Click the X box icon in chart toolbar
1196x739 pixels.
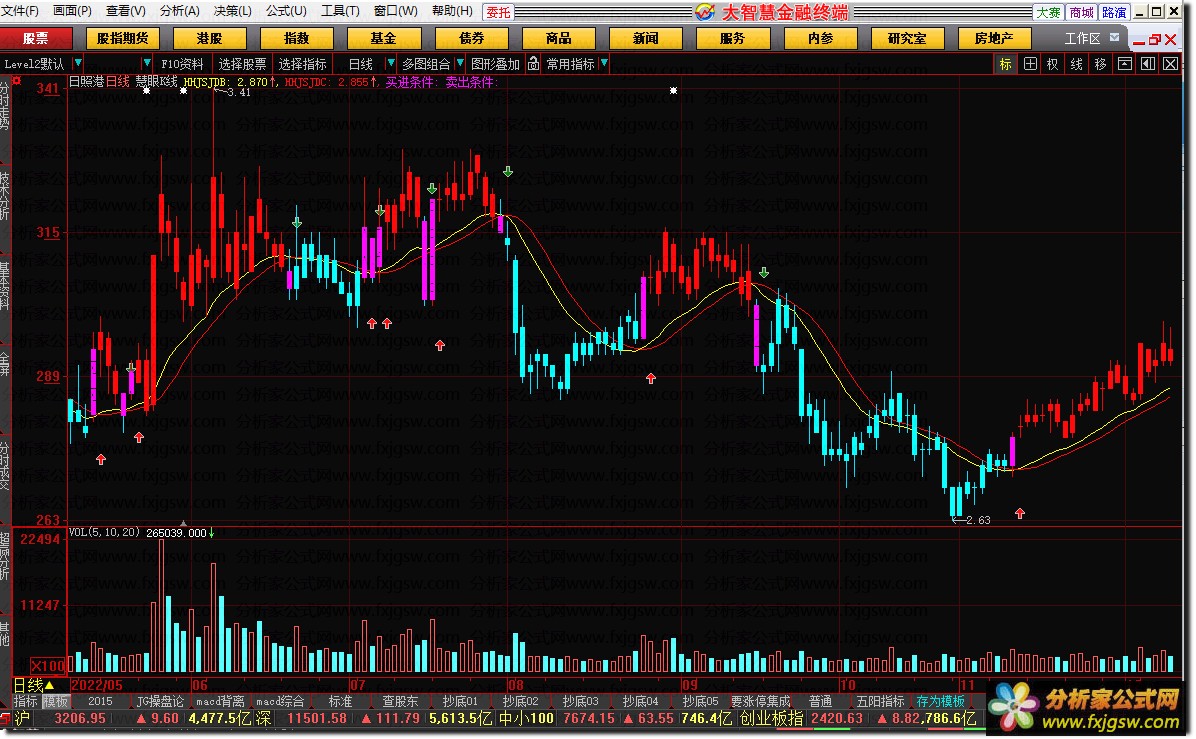(x=1171, y=64)
